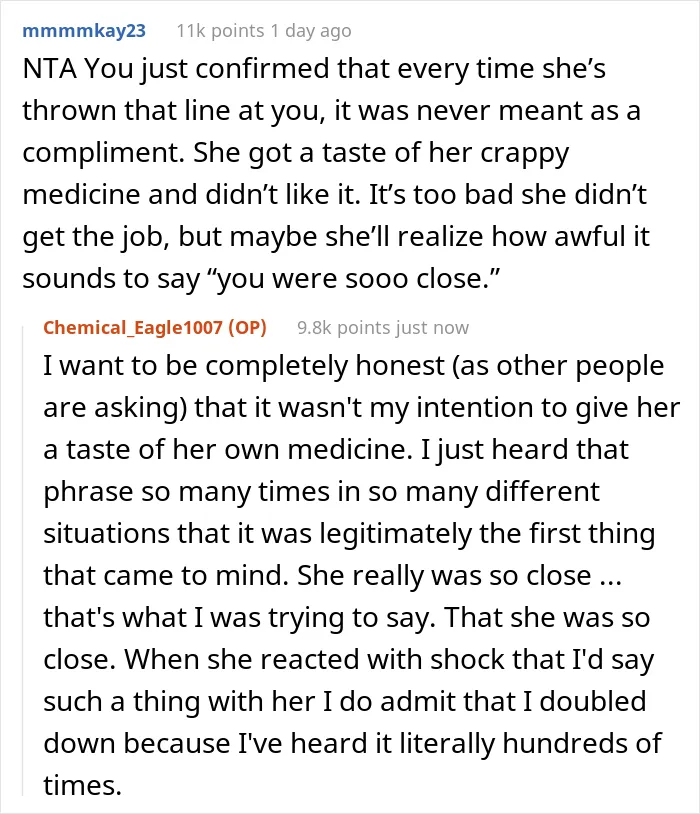Open Chemical_Eagle1007's user profile
This screenshot has height=814, width=700.
[x=133, y=328]
